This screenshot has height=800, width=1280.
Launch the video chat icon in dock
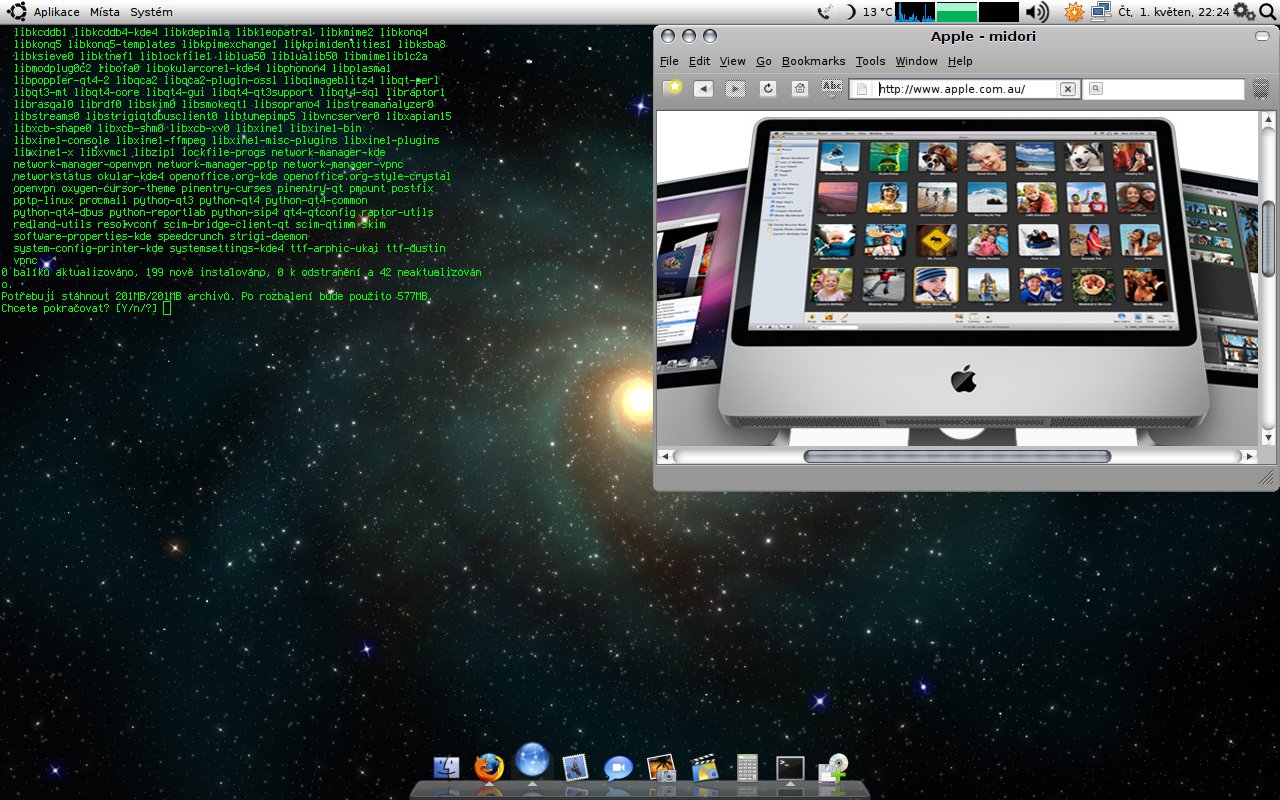coord(618,767)
